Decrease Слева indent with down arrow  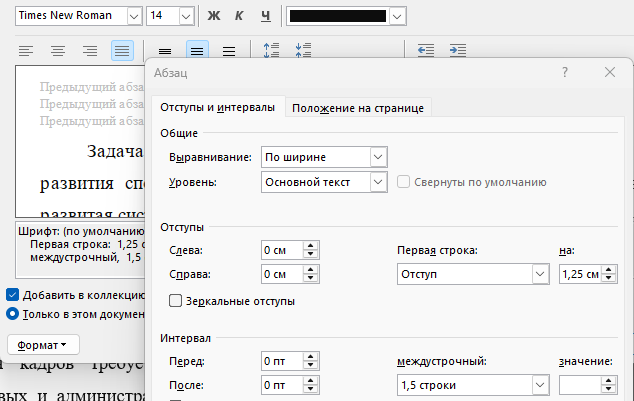click(x=311, y=255)
